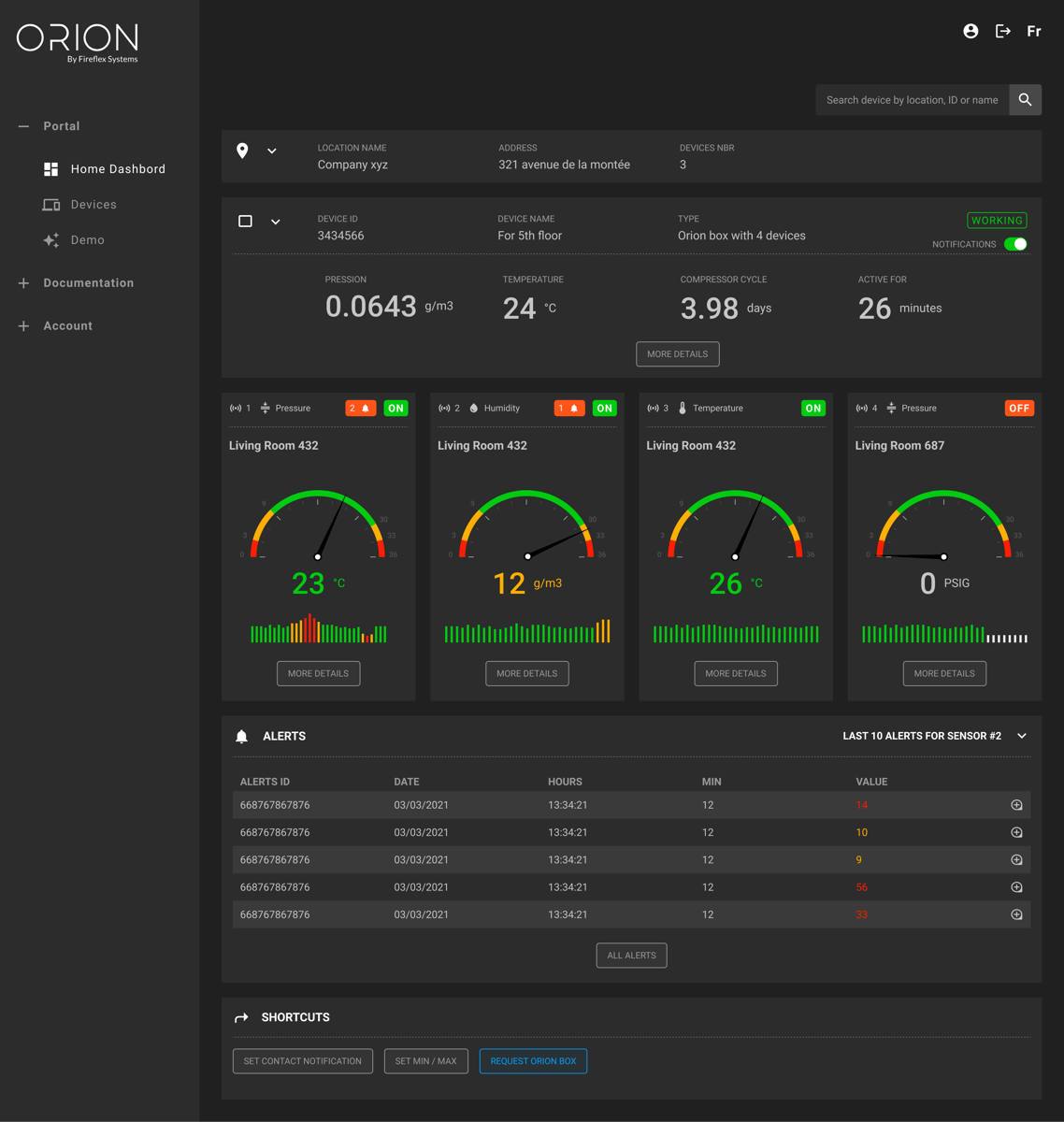Expand the Documentation section plus icon

tap(23, 283)
